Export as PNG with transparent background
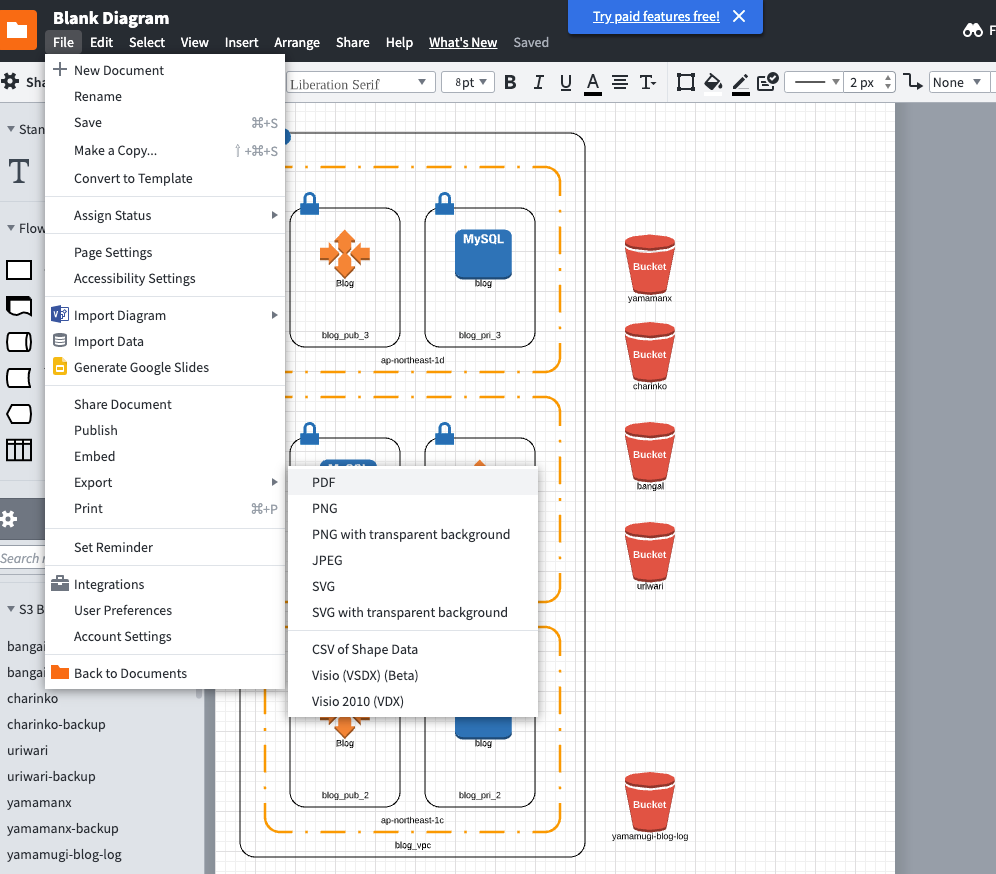 pyautogui.click(x=413, y=534)
